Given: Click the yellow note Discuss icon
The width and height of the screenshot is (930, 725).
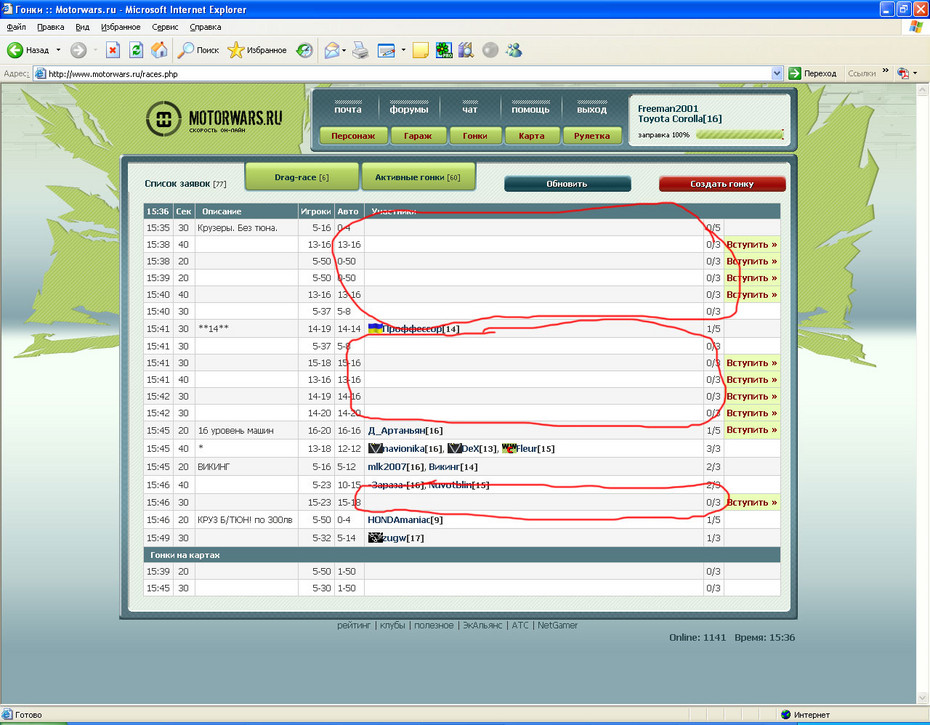Looking at the screenshot, I should [421, 50].
